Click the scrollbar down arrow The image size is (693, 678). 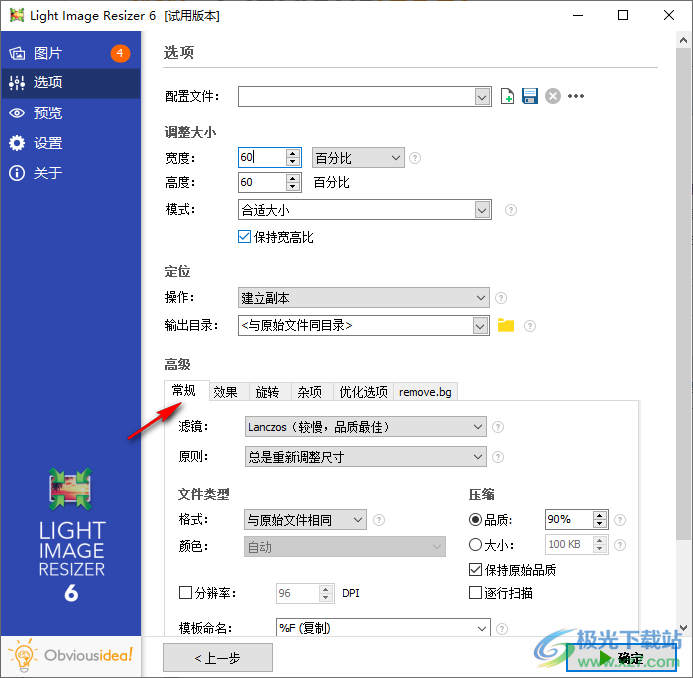click(683, 627)
